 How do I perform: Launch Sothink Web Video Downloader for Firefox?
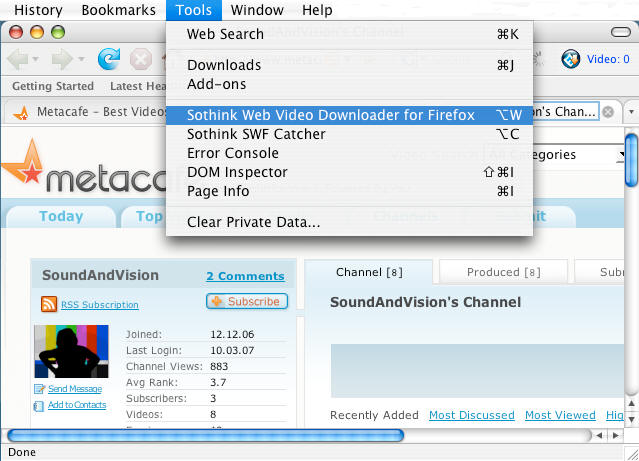tap(349, 115)
